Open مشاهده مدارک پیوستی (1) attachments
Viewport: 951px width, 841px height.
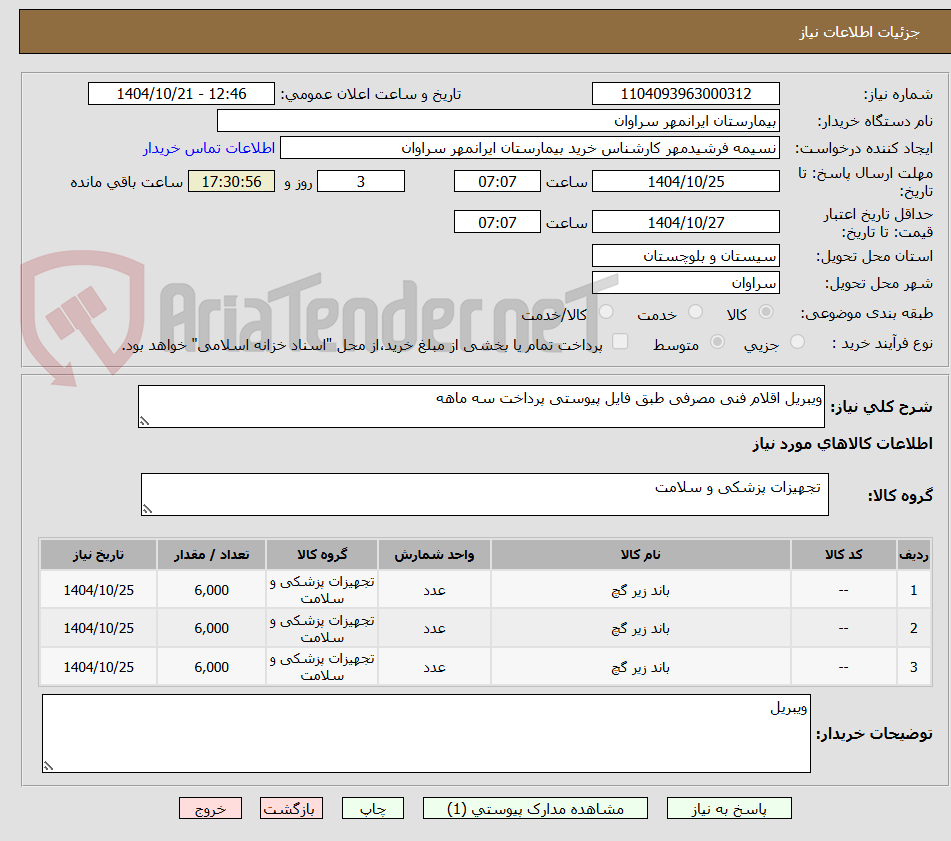[535, 809]
